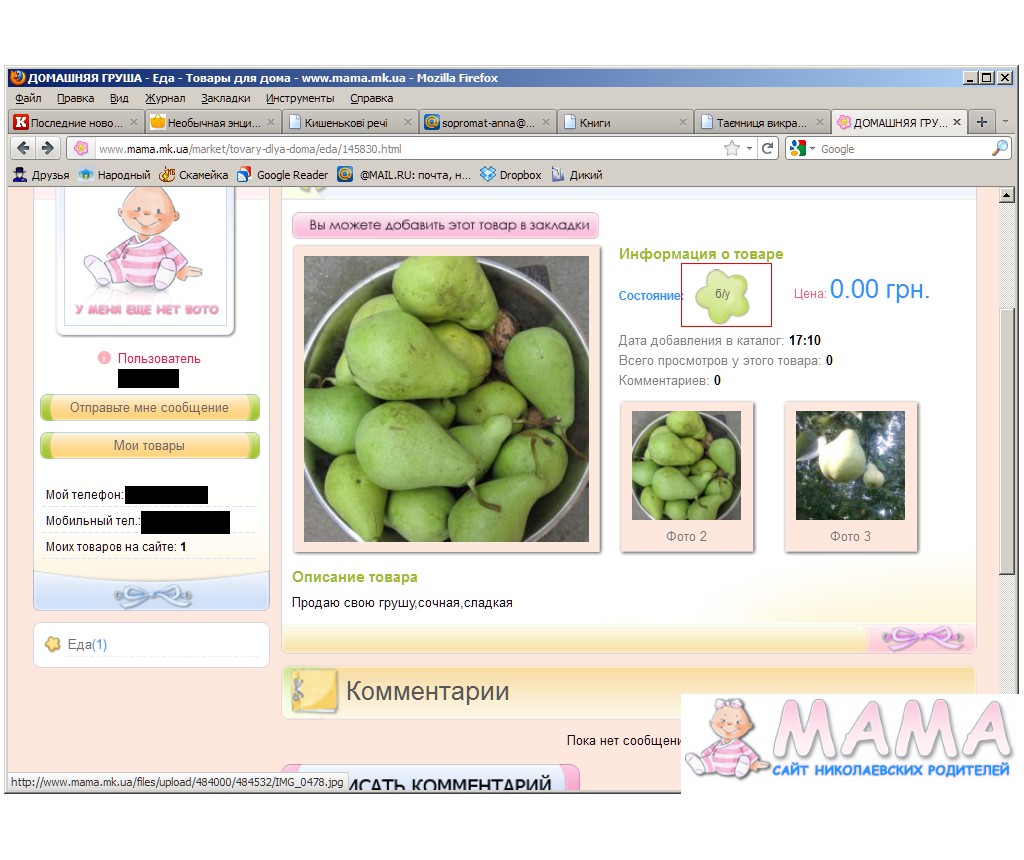Click the browser Back arrow button
The width and height of the screenshot is (1024, 860).
(x=23, y=148)
